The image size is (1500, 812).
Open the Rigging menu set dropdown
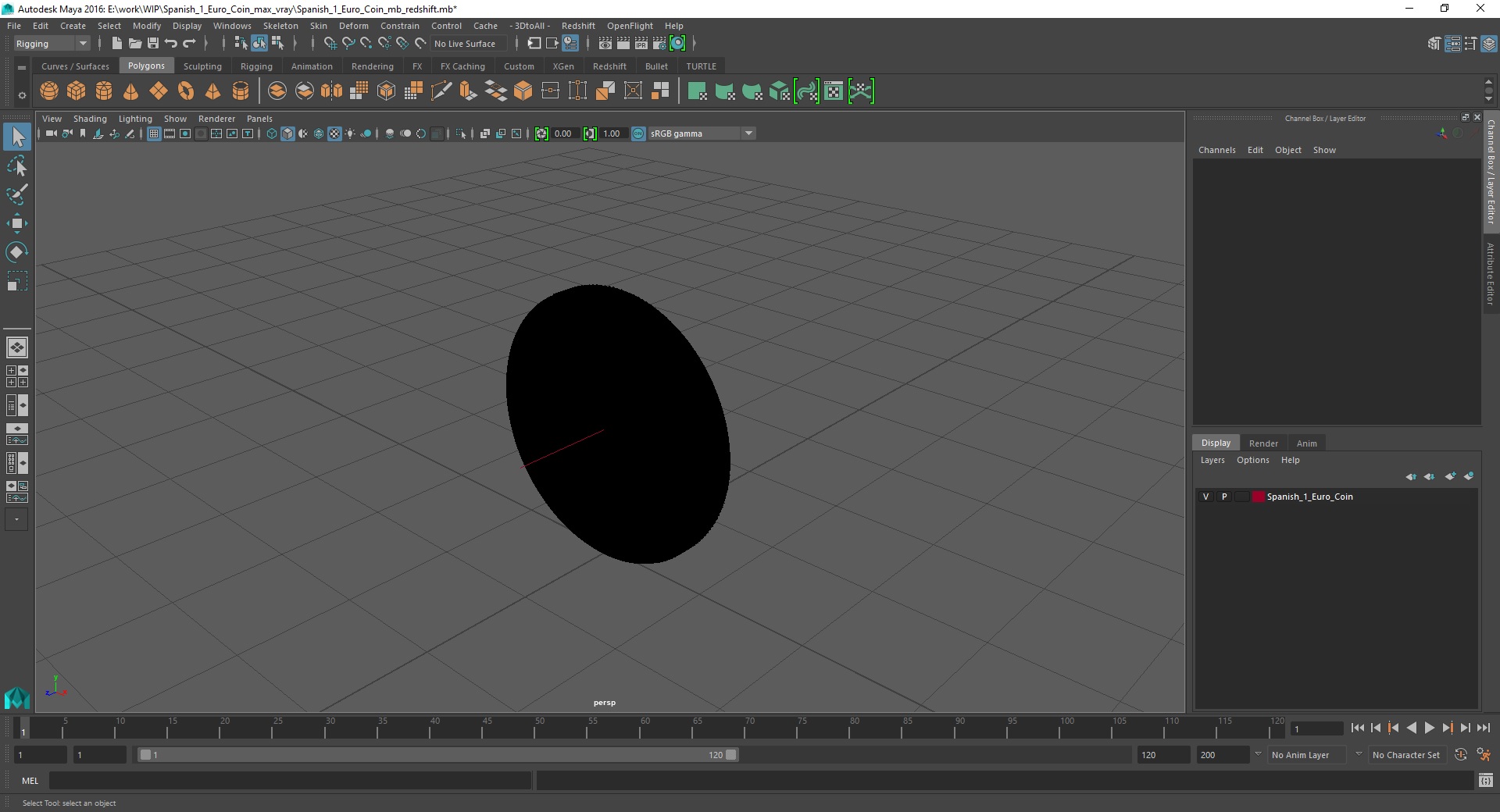pos(52,44)
